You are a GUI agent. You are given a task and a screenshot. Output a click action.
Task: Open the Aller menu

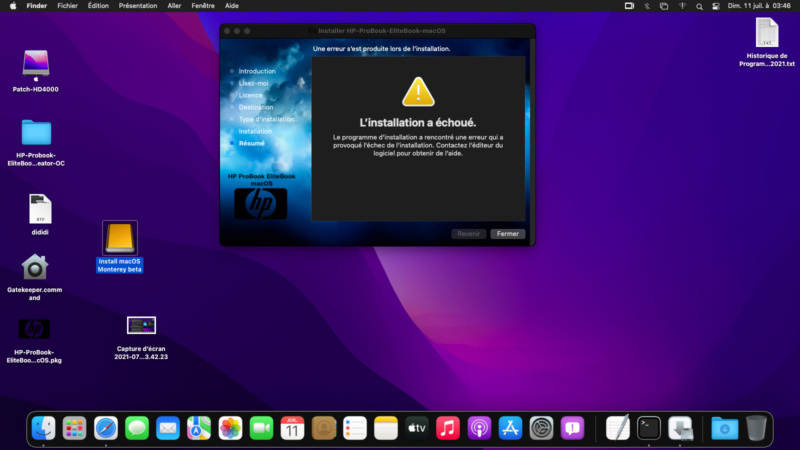pyautogui.click(x=174, y=6)
